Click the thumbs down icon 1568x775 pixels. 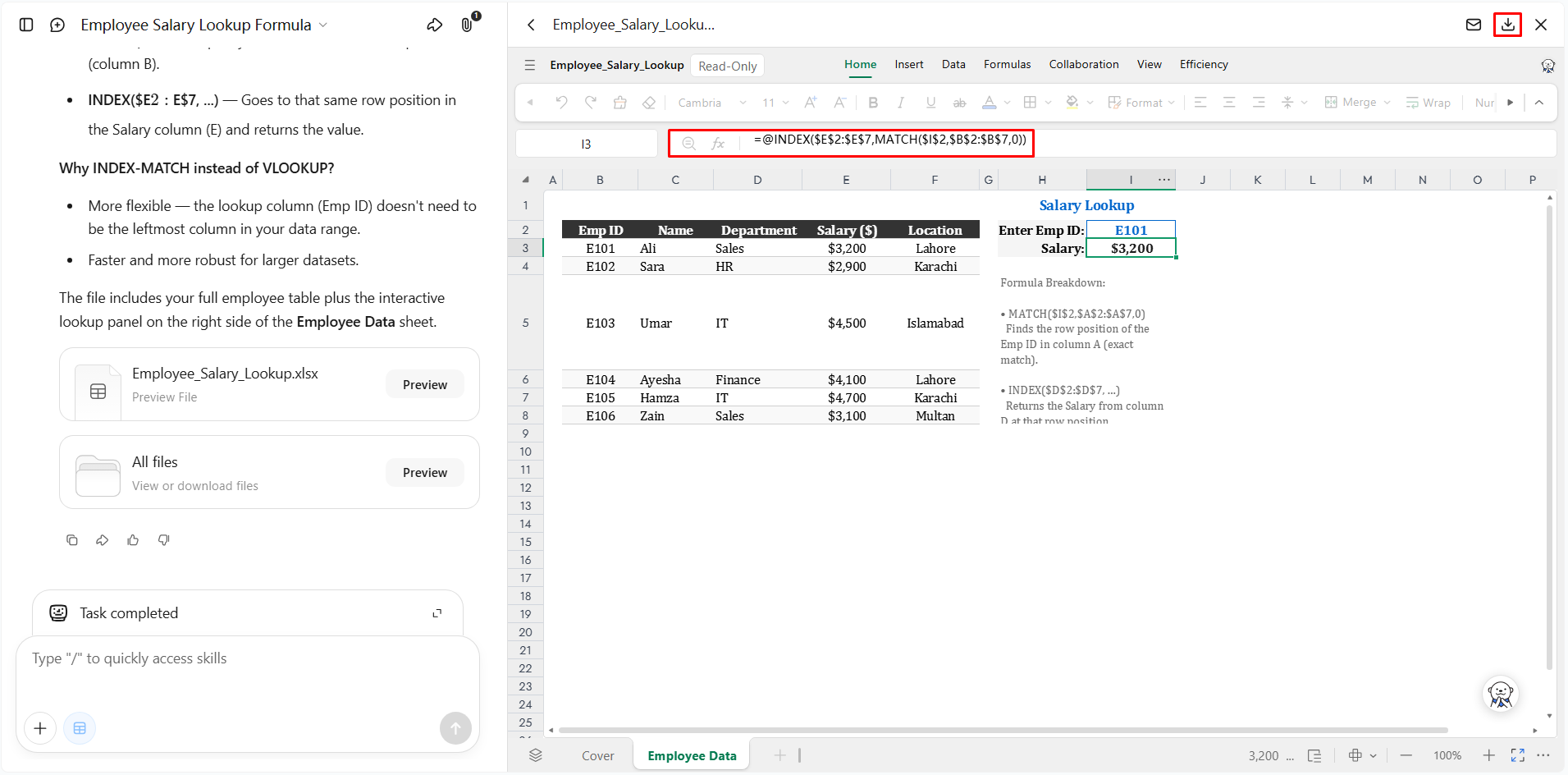click(x=164, y=540)
